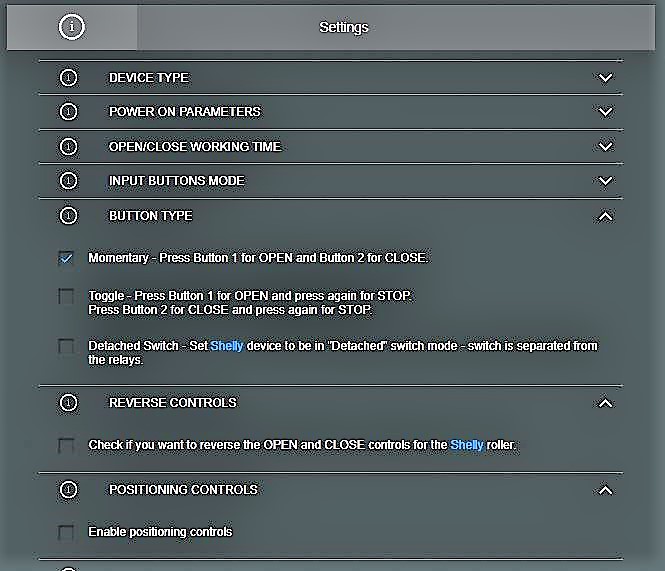Enable the Detached Switch checkbox
Viewport: 665px width, 571px height.
pos(66,346)
